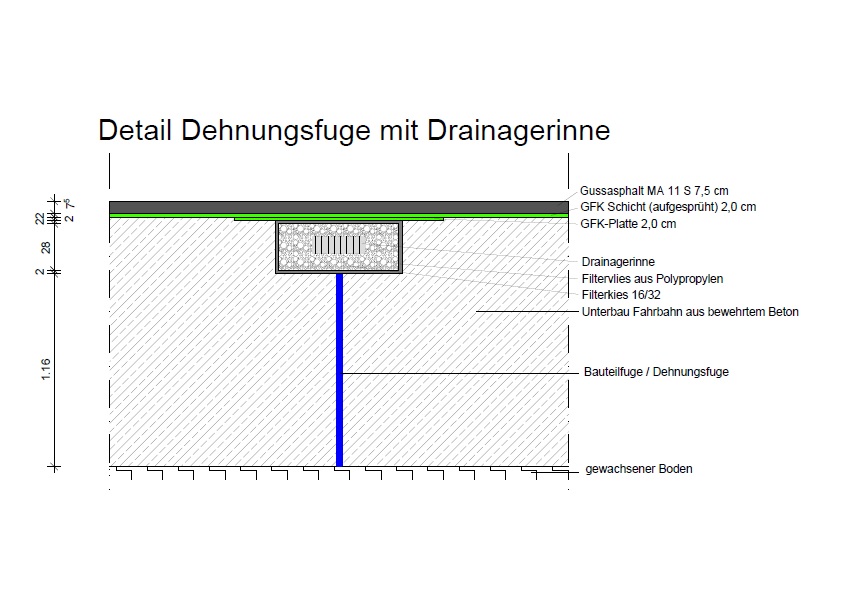The image size is (850, 600).
Task: Select 'Unterbau Fahrbahn aus bewehrtem Beton' label
Action: [689, 312]
